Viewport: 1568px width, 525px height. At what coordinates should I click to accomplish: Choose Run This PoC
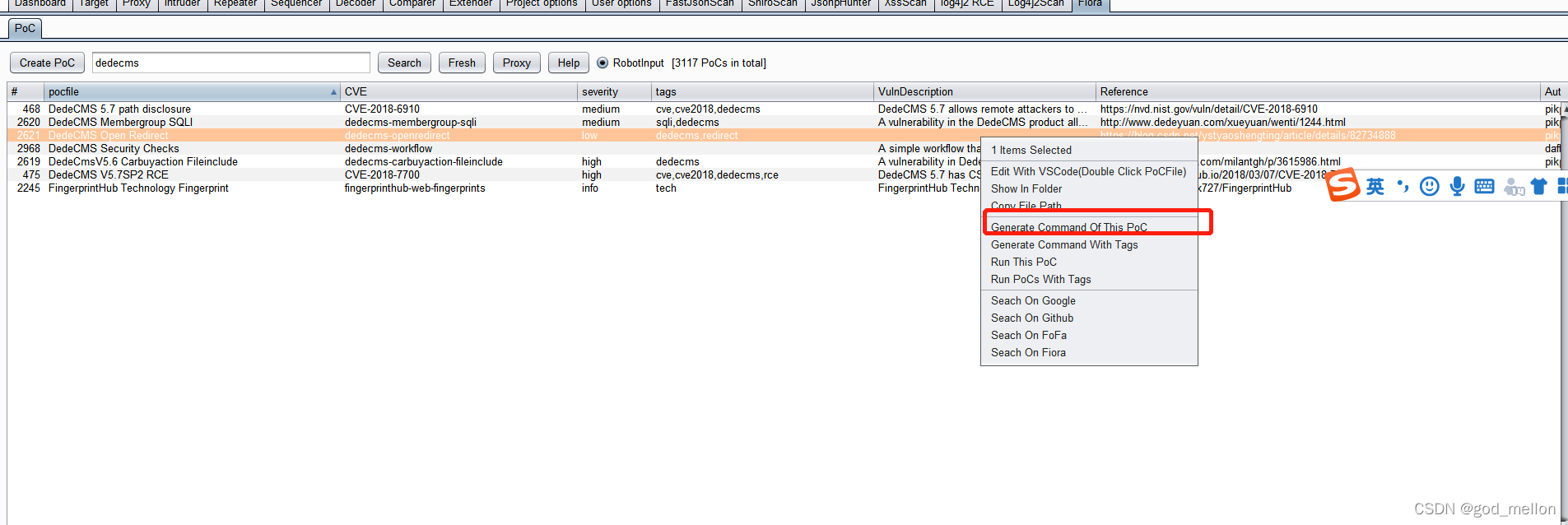1088,262
